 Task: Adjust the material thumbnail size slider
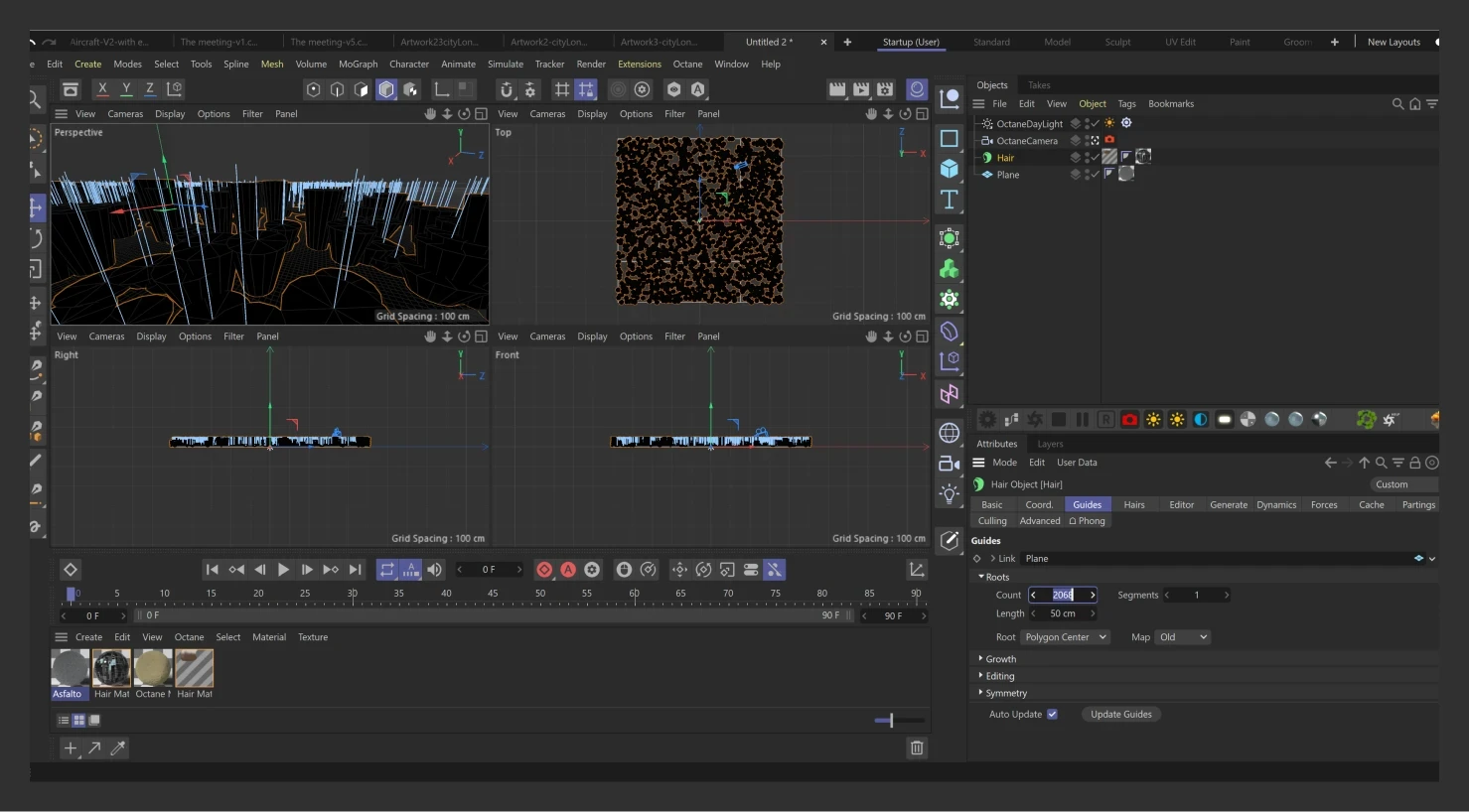[891, 721]
